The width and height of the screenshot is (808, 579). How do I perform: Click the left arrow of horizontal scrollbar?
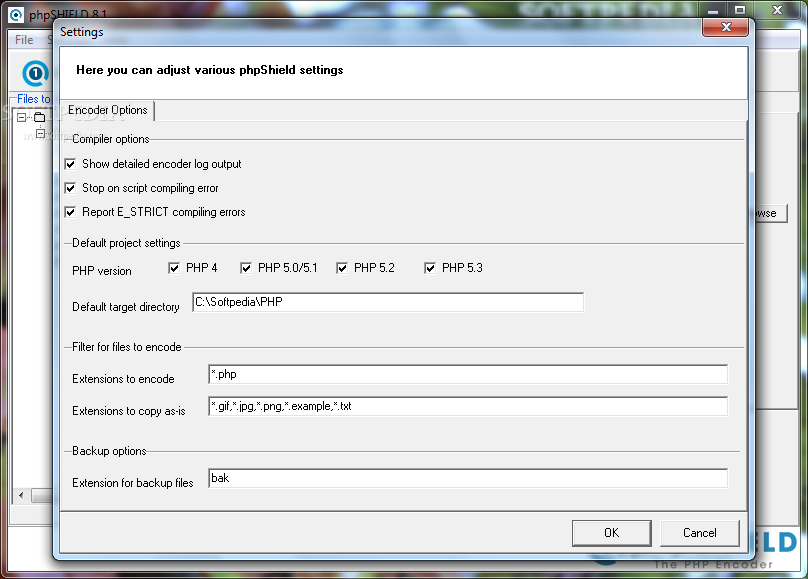pyautogui.click(x=21, y=496)
